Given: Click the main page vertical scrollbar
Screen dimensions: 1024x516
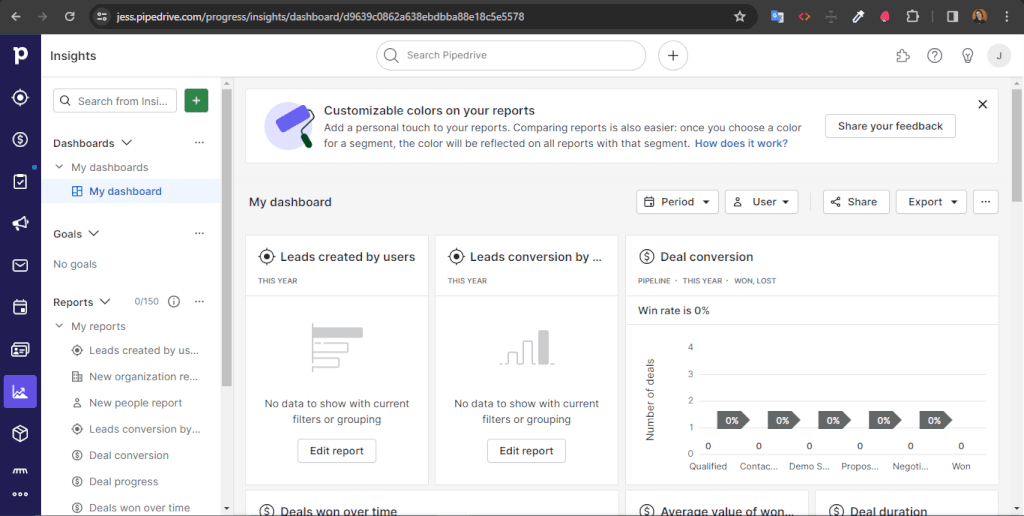Looking at the screenshot, I should click(x=1017, y=145).
